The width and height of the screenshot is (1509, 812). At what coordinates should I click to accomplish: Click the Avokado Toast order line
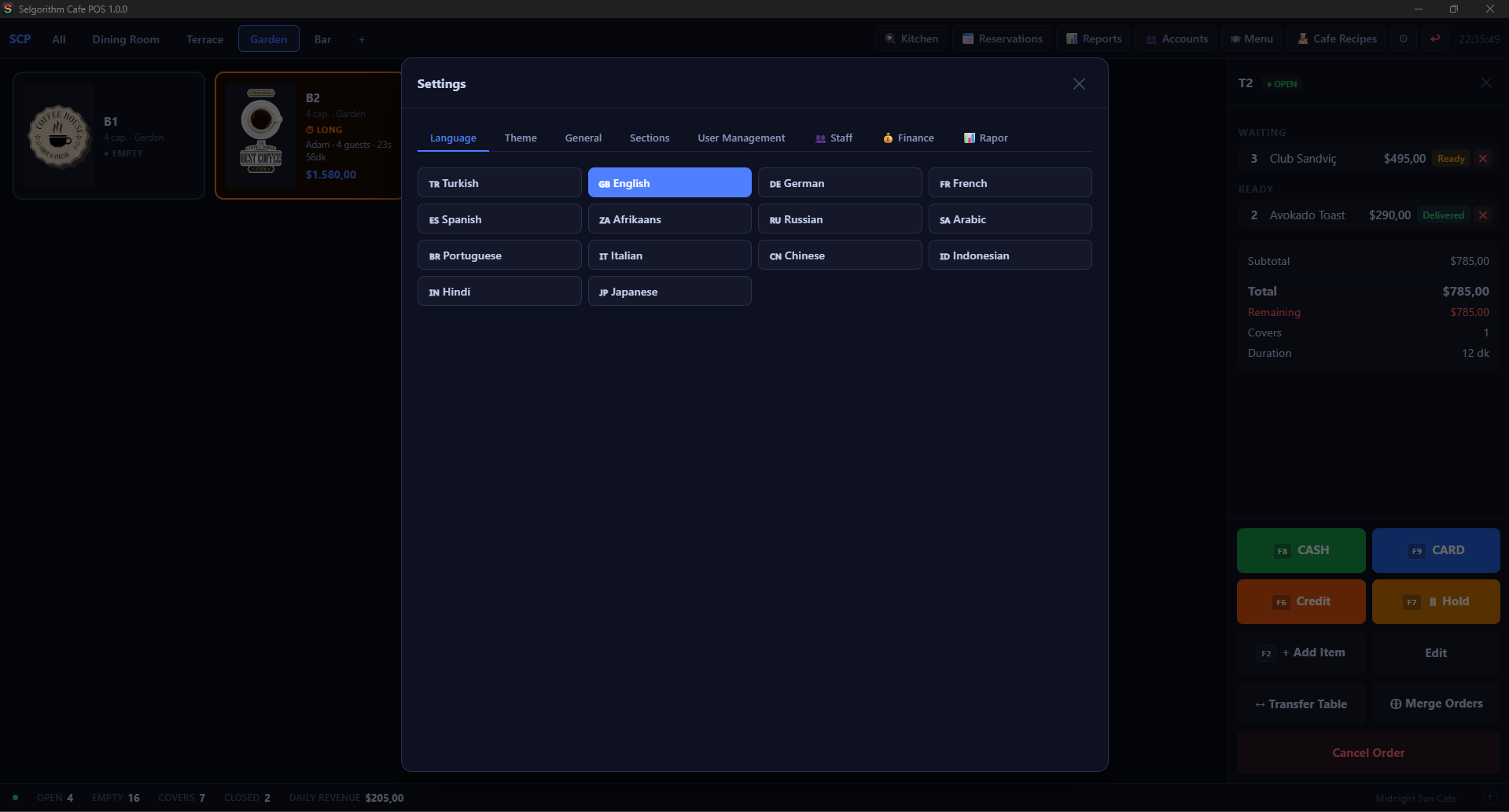tap(1368, 215)
